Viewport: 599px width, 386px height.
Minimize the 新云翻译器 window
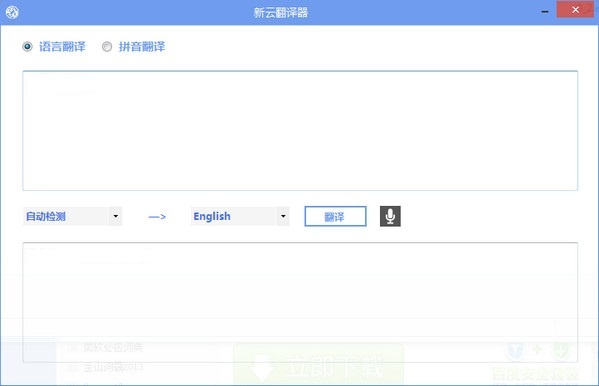click(545, 11)
